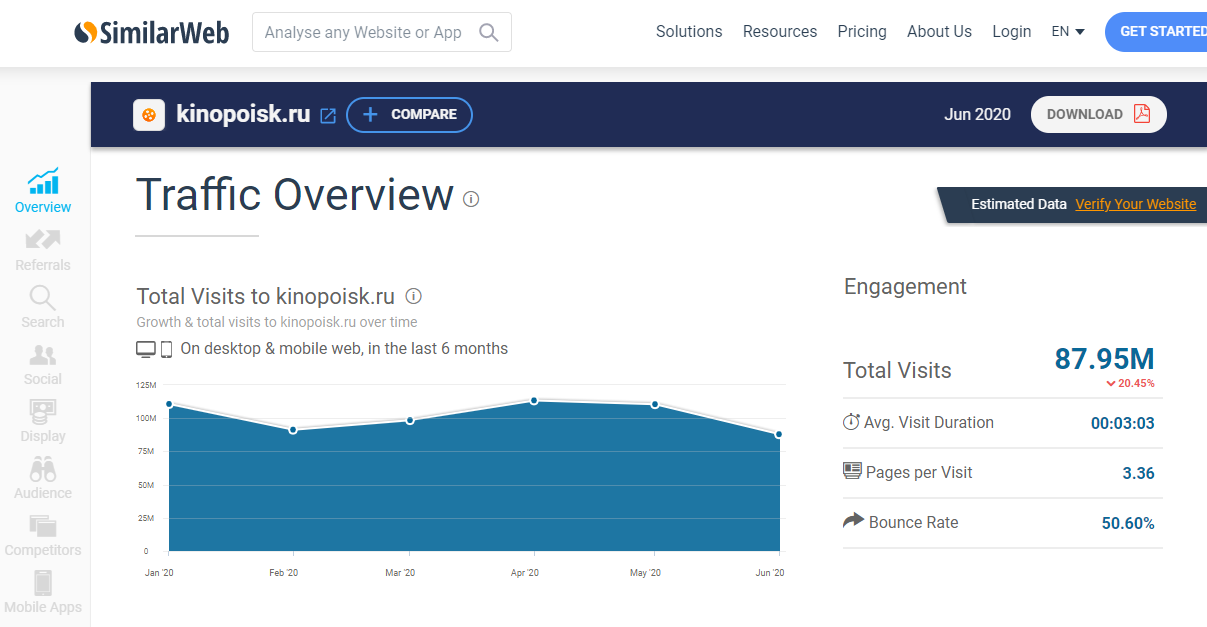Open Display sidebar icon

click(x=43, y=411)
